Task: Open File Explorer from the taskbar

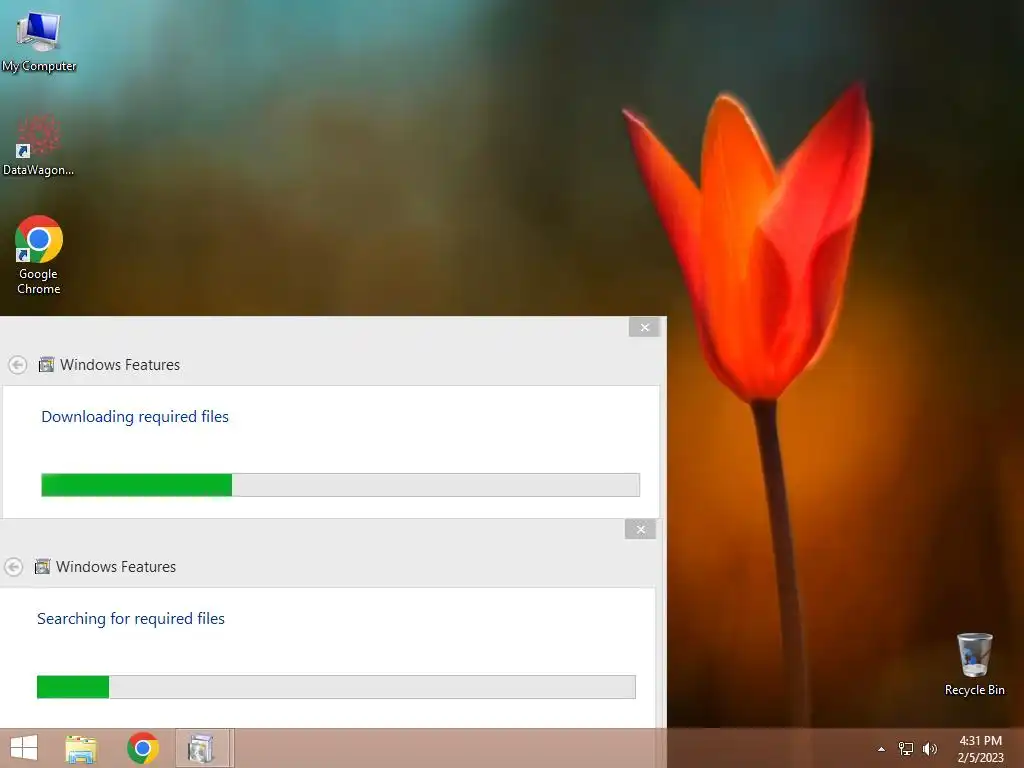Action: coord(81,748)
